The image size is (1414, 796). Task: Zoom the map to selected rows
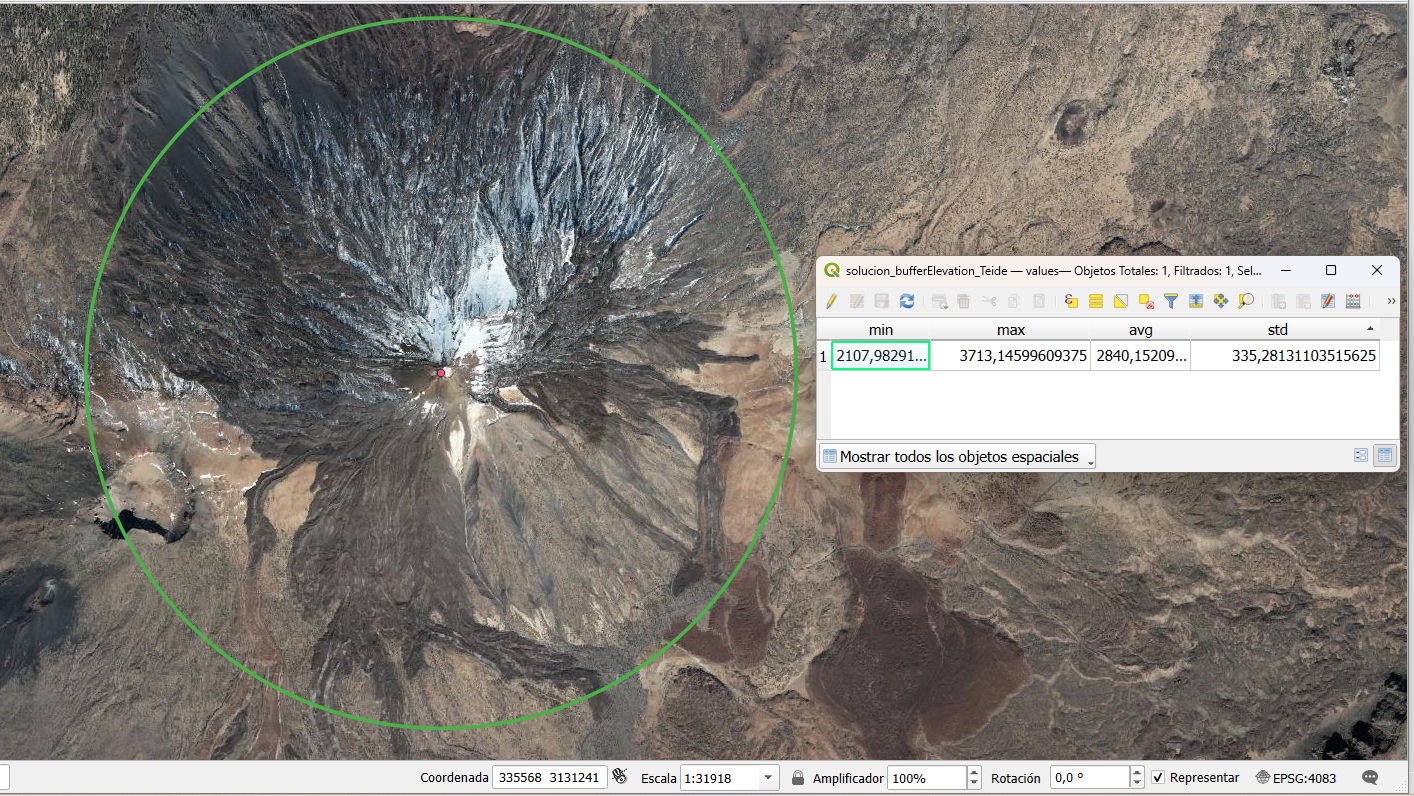tap(1246, 301)
